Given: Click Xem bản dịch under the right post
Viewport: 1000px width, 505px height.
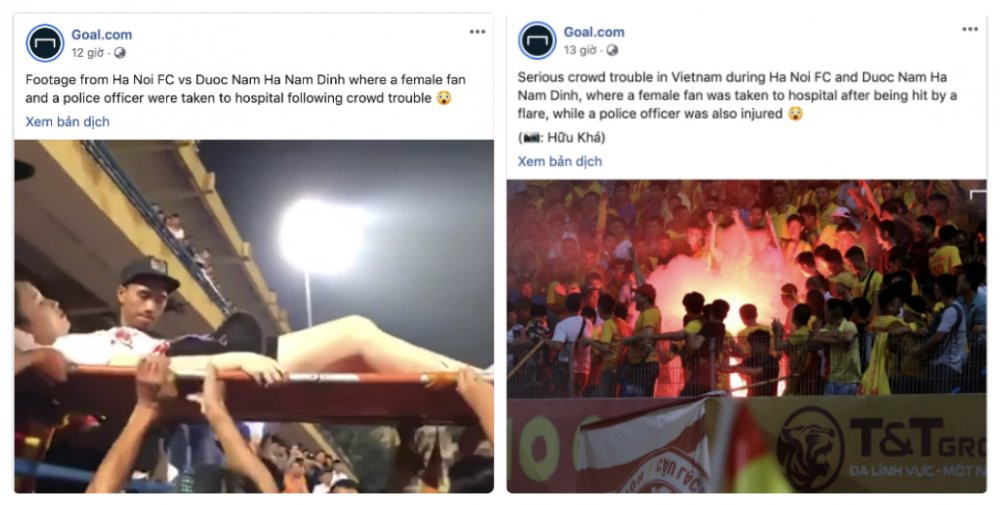Looking at the screenshot, I should tap(560, 161).
